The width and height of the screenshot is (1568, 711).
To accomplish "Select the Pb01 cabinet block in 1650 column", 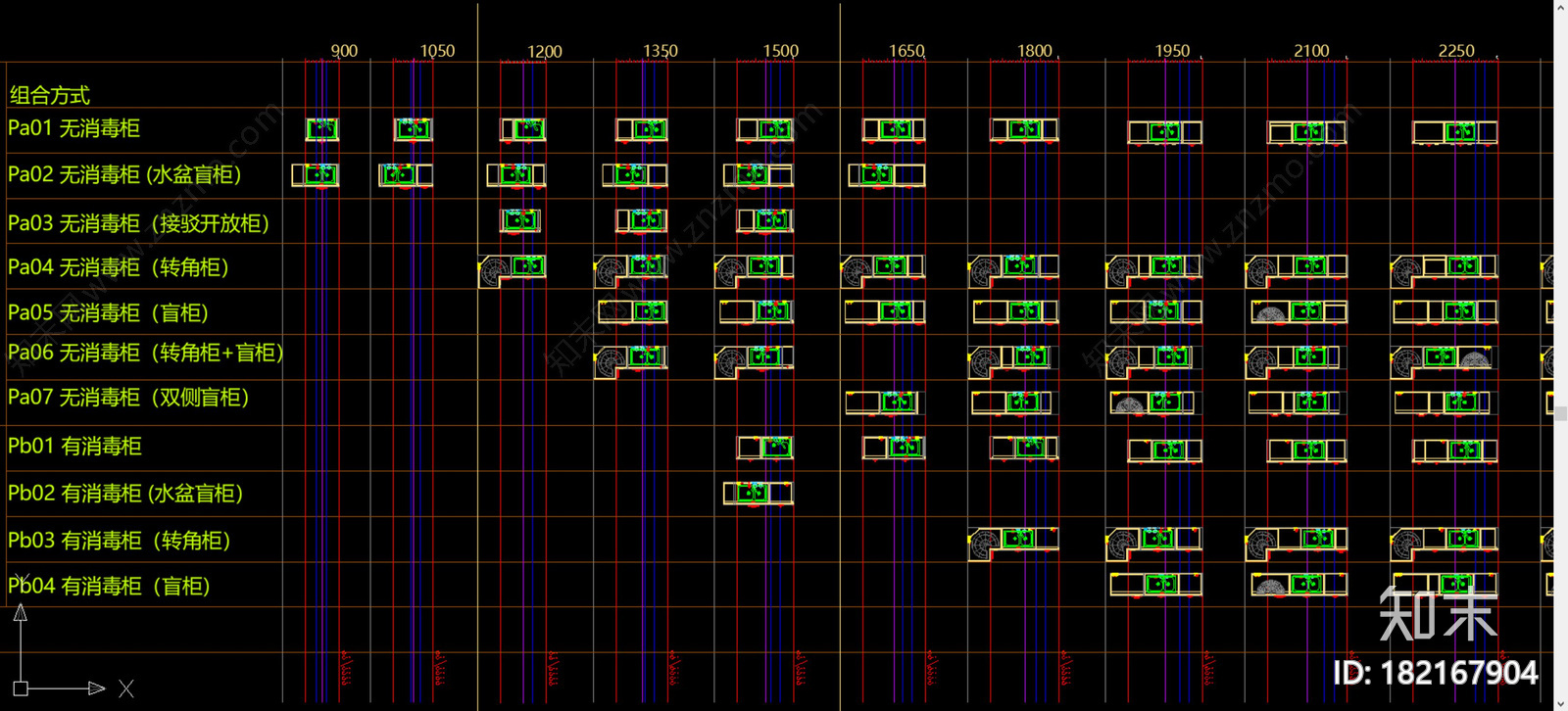I will pos(894,448).
